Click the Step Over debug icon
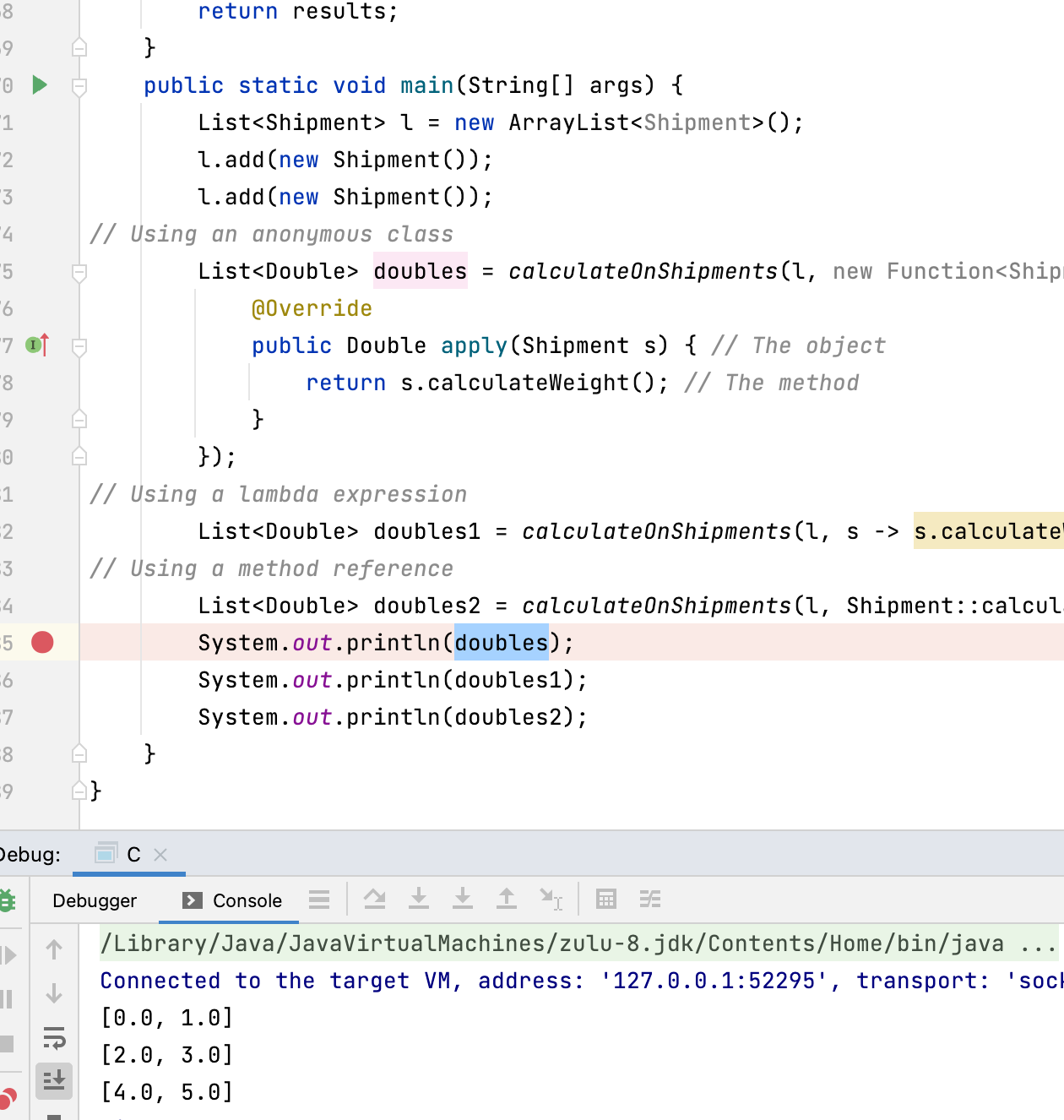The image size is (1064, 1120). pos(375,900)
